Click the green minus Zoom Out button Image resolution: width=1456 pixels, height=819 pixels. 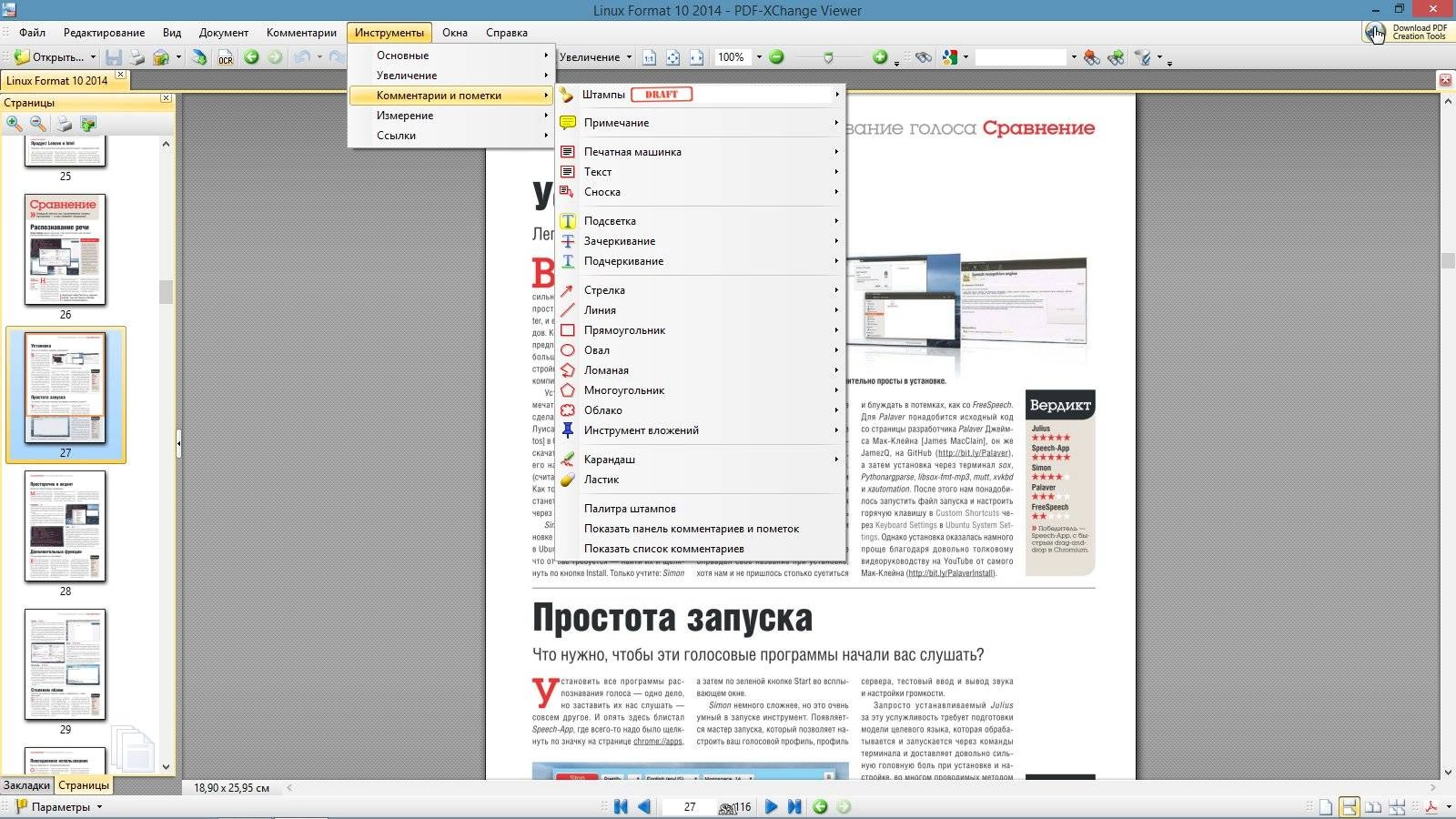776,57
